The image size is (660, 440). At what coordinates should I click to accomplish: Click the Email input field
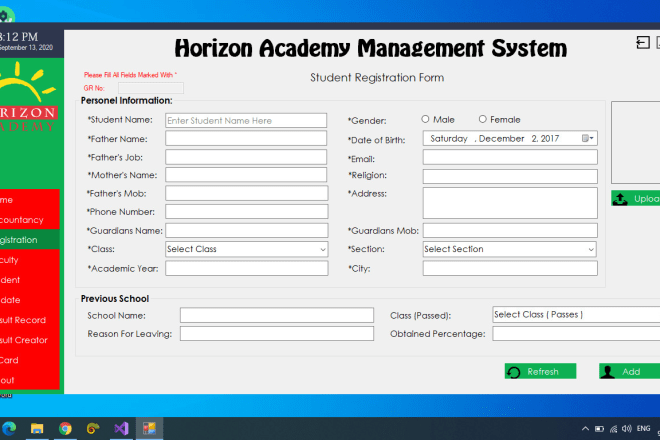tap(510, 157)
